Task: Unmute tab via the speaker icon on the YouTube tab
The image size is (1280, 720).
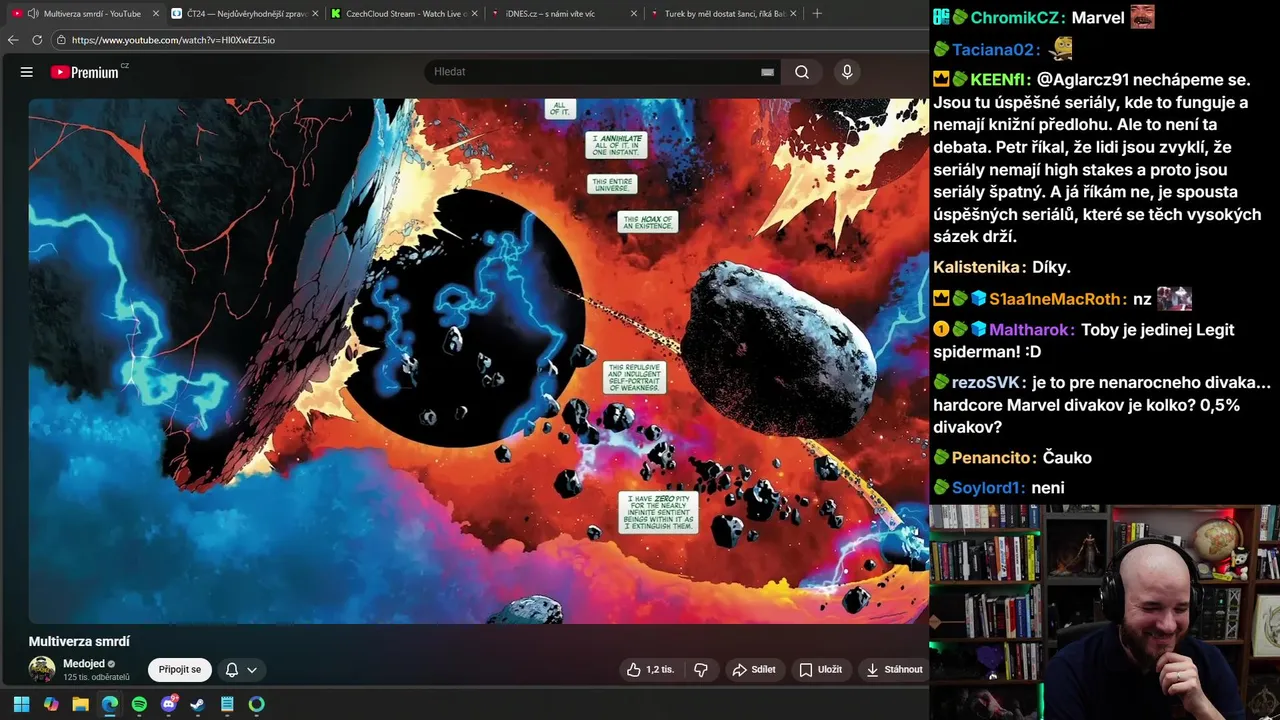Action: click(x=33, y=14)
